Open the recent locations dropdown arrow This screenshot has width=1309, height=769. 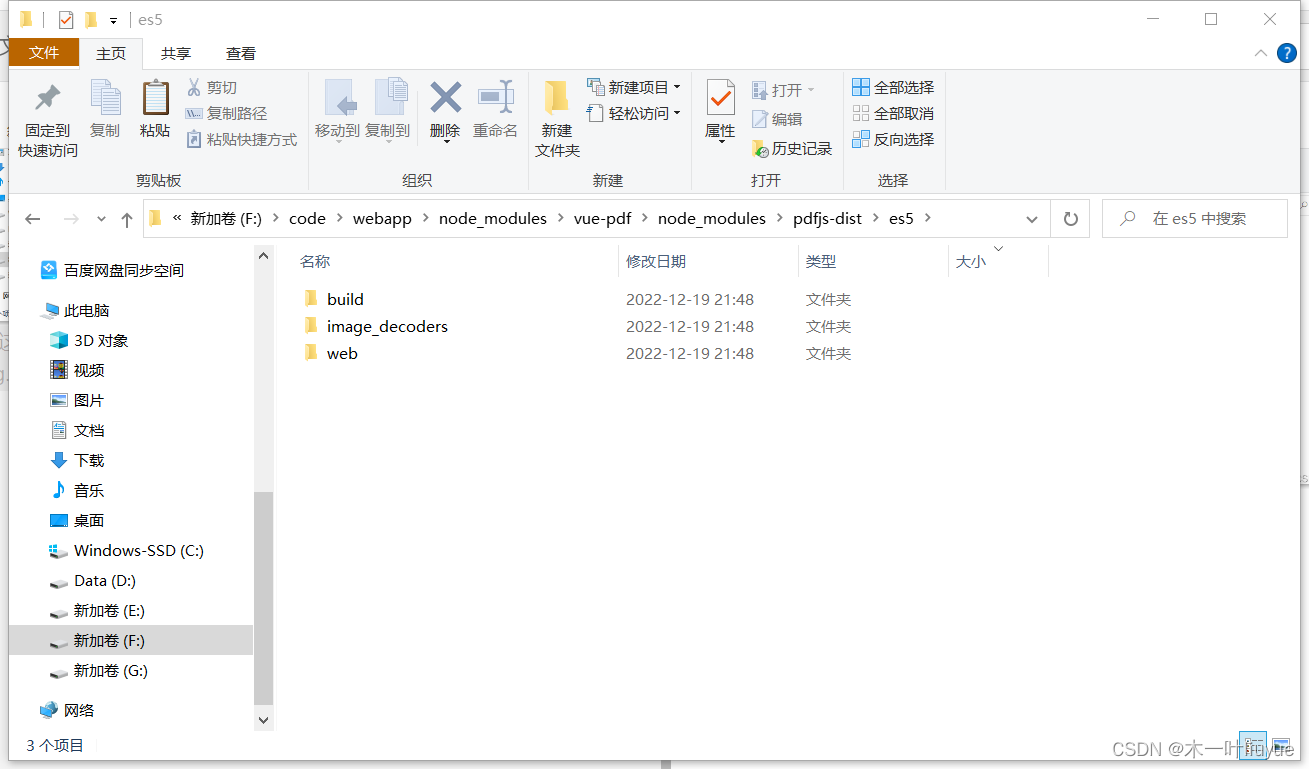101,219
